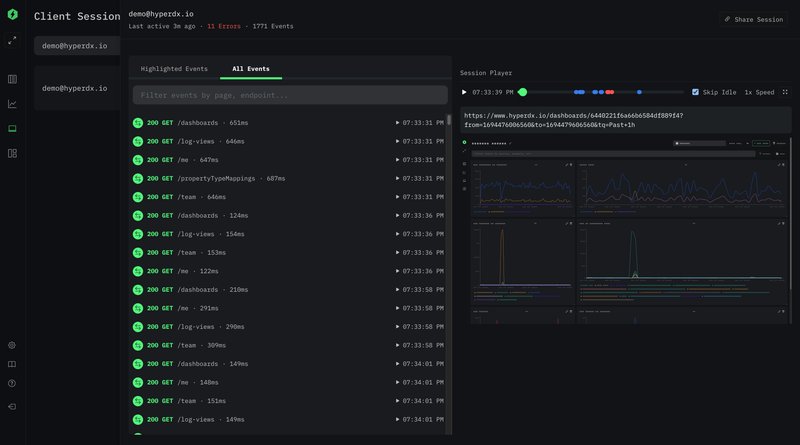Select the Client Sessions monitor icon
This screenshot has height=445, width=800.
click(x=12, y=129)
